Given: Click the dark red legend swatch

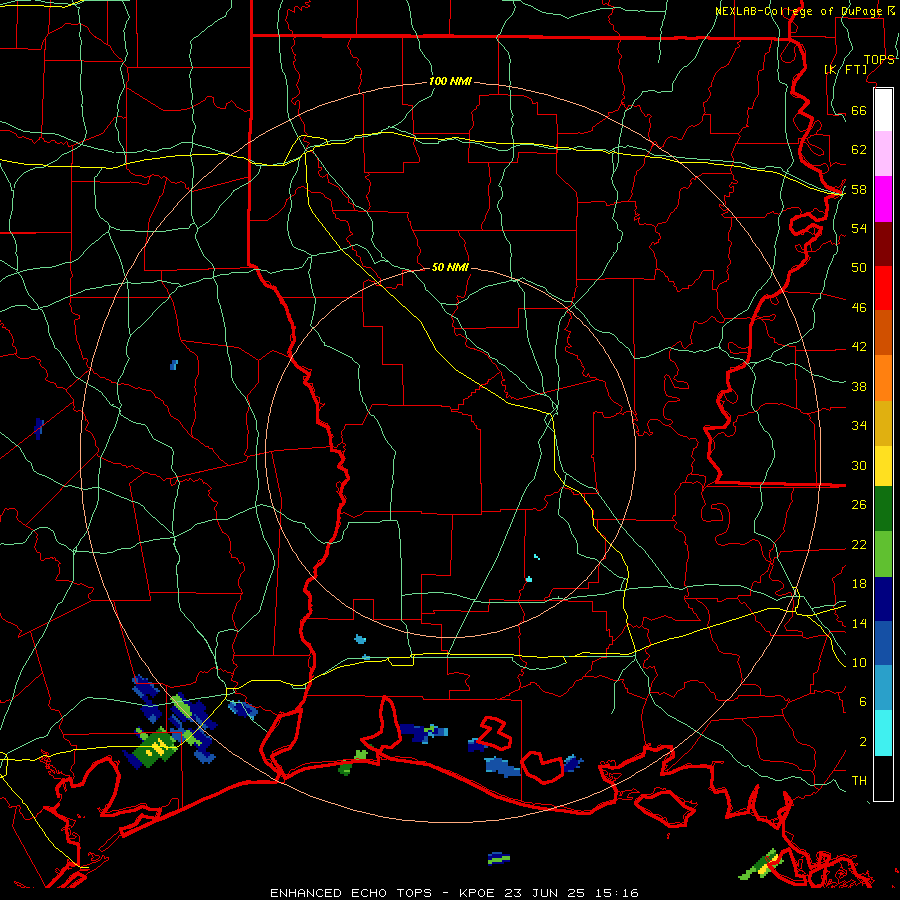Looking at the screenshot, I should [883, 243].
